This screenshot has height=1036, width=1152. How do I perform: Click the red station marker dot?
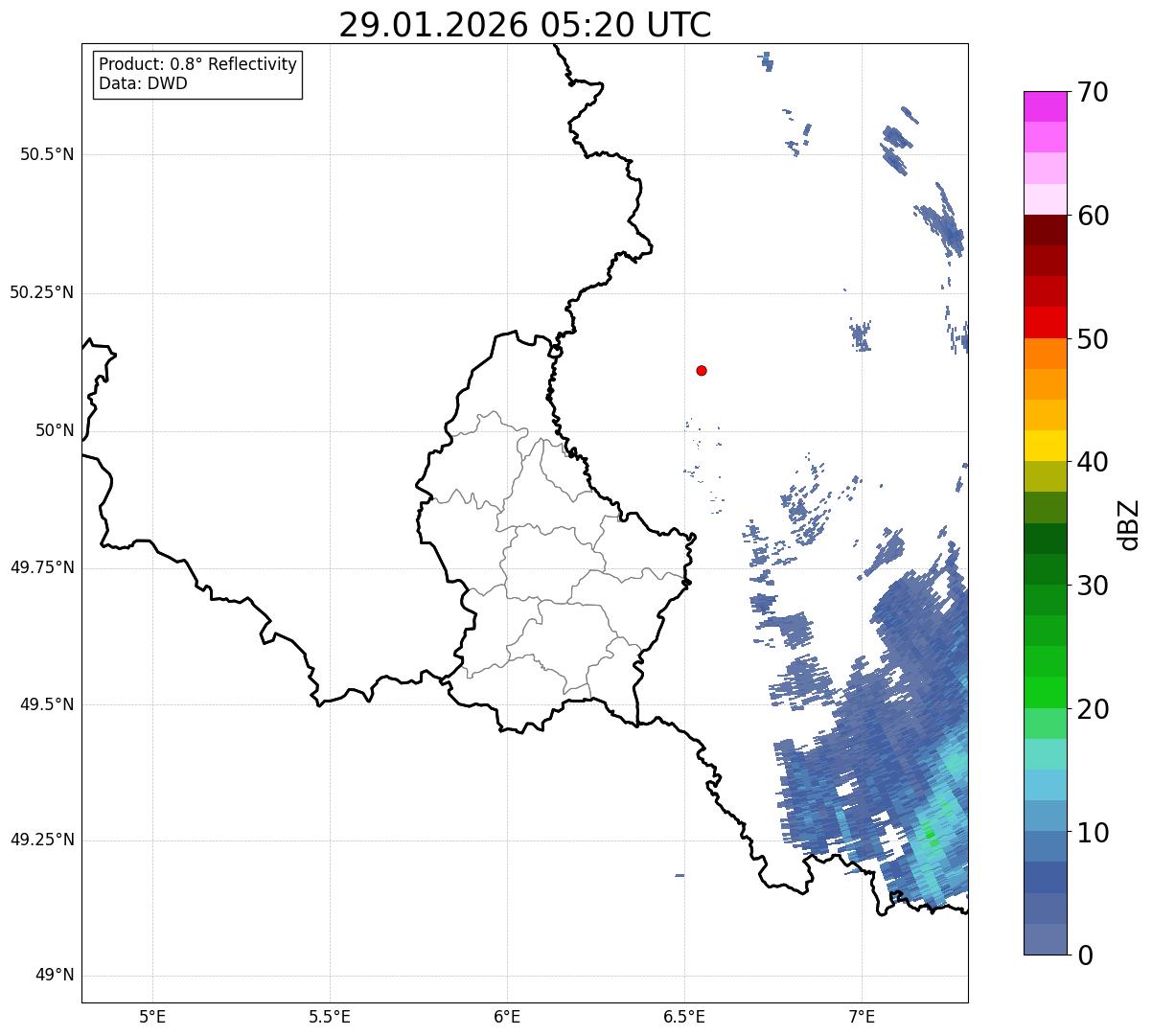click(702, 370)
